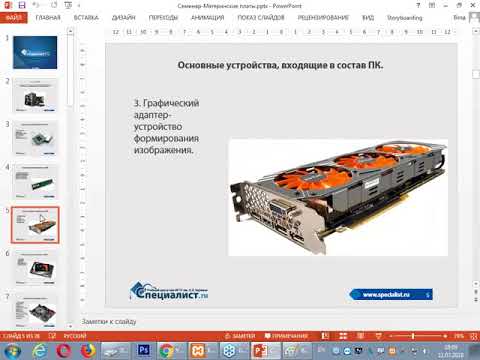This screenshot has height=360, width=480.
Task: Switch to Normal view in status bar
Action: pyautogui.click(x=325, y=336)
